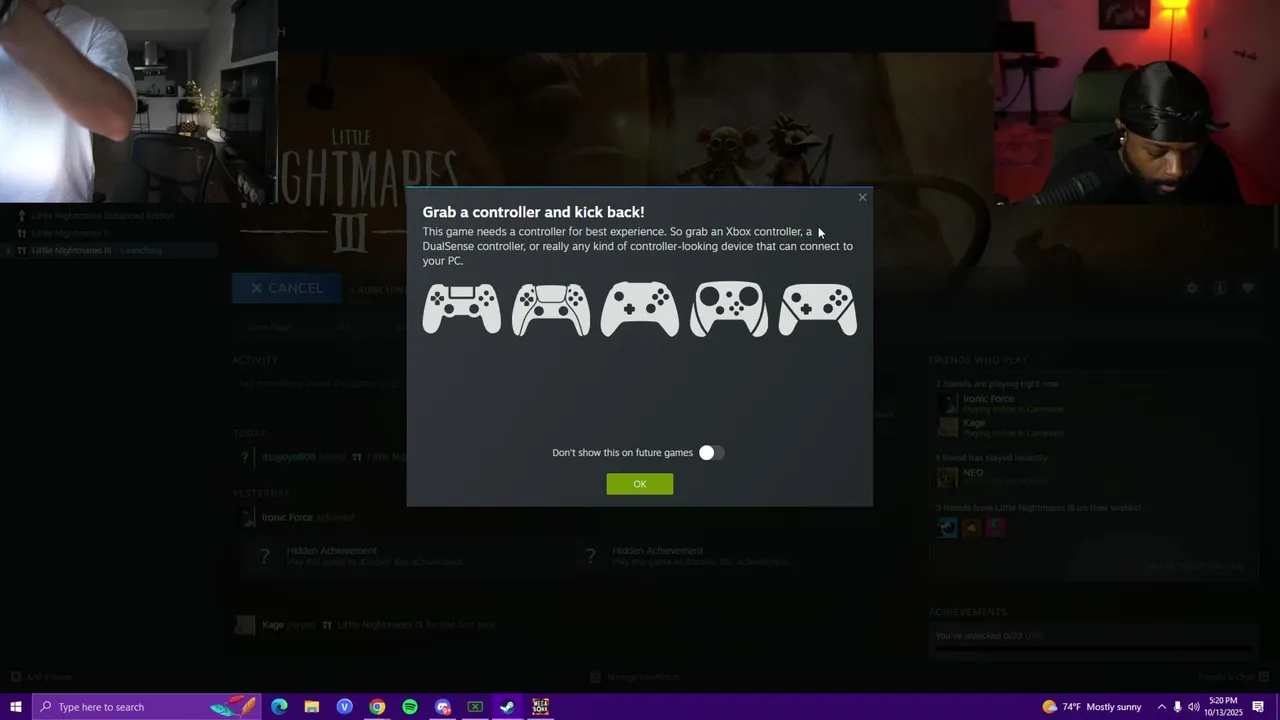Open Google Chrome from taskbar
Image resolution: width=1280 pixels, height=720 pixels.
coord(377,707)
